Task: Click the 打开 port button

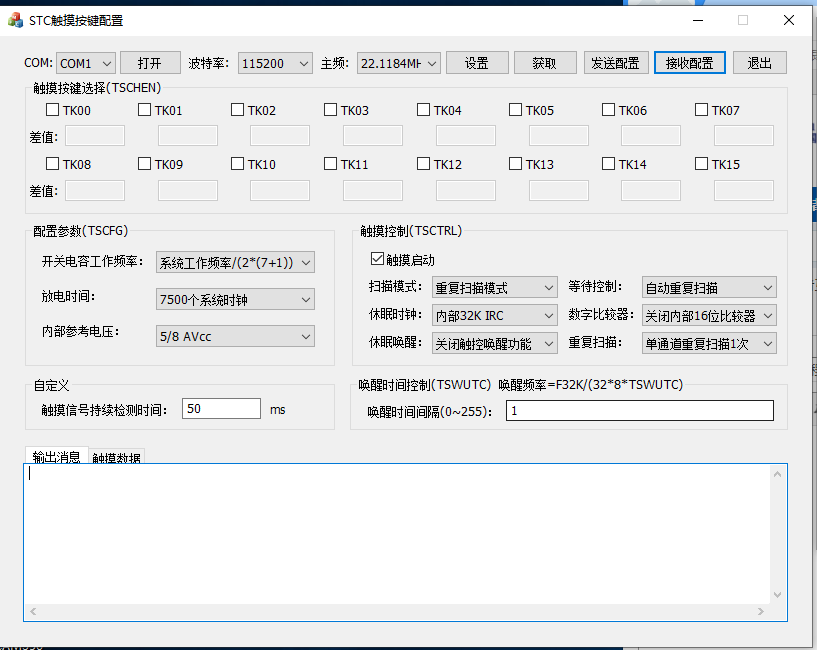Action: [150, 63]
